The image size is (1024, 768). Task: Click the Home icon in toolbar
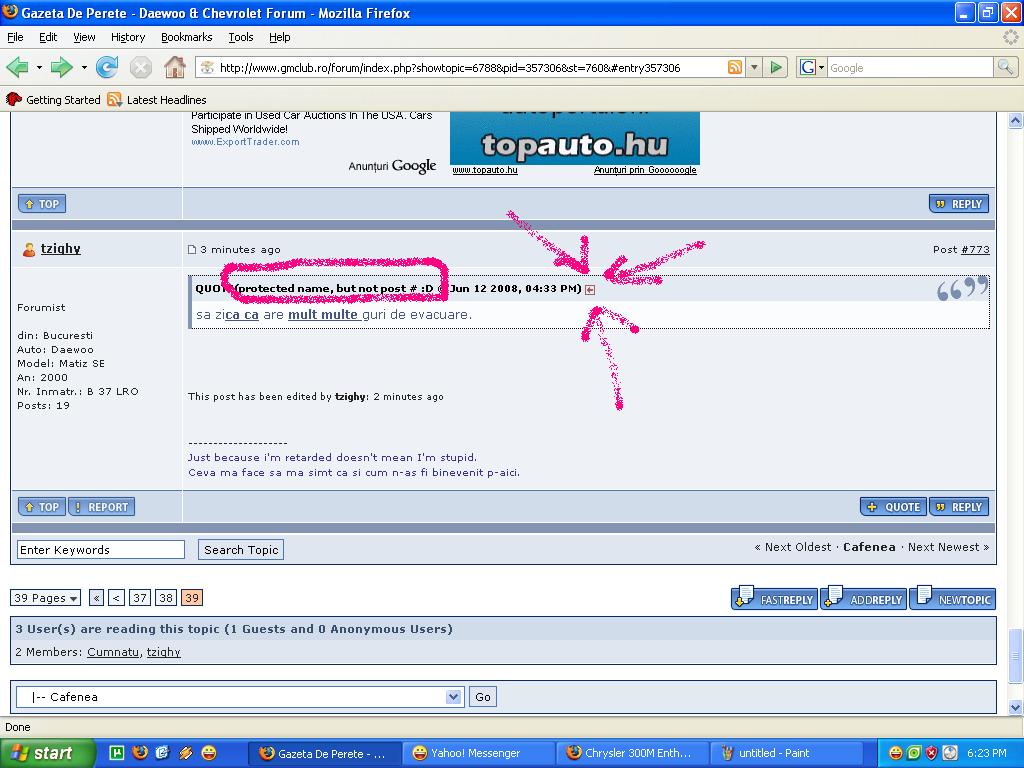(x=175, y=68)
